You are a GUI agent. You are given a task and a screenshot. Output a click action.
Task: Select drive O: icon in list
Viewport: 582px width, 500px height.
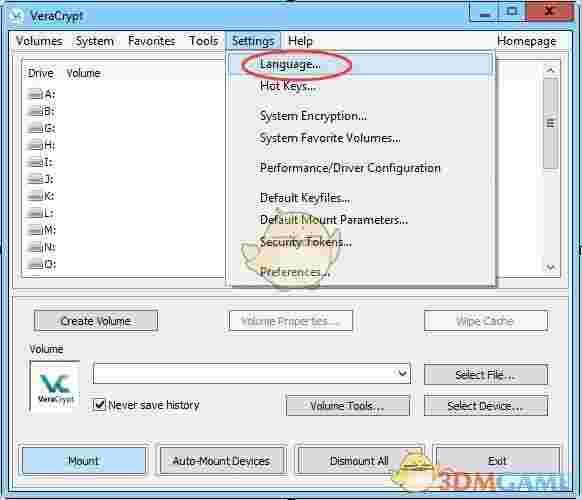pyautogui.click(x=35, y=264)
